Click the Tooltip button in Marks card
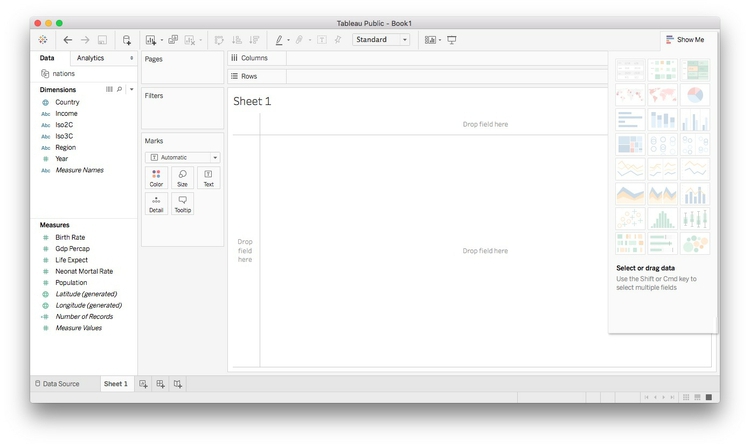750x446 pixels. point(182,204)
